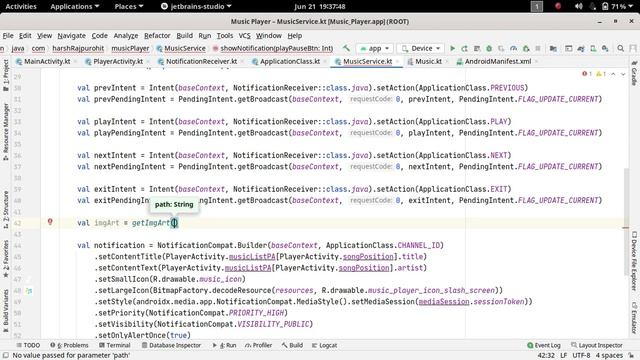The width and height of the screenshot is (640, 360).
Task: Click system volume icon in top bar
Action: click(x=578, y=6)
